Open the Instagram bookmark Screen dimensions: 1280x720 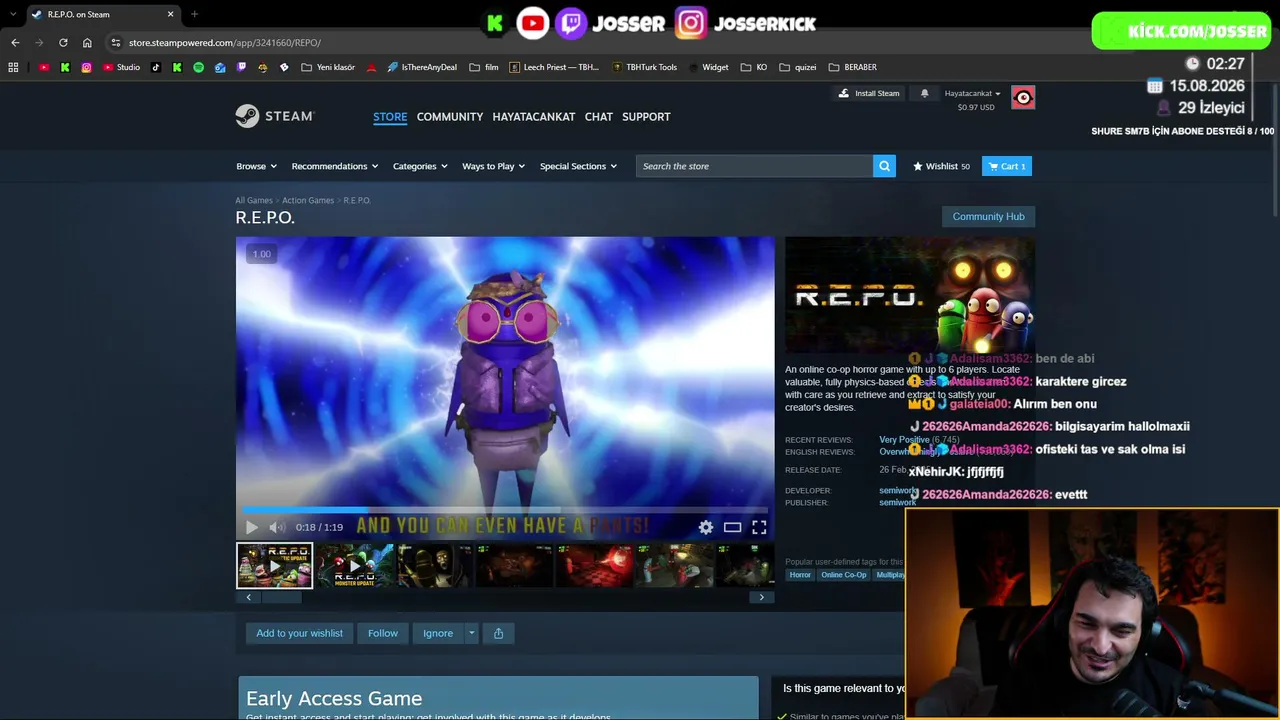(x=87, y=67)
